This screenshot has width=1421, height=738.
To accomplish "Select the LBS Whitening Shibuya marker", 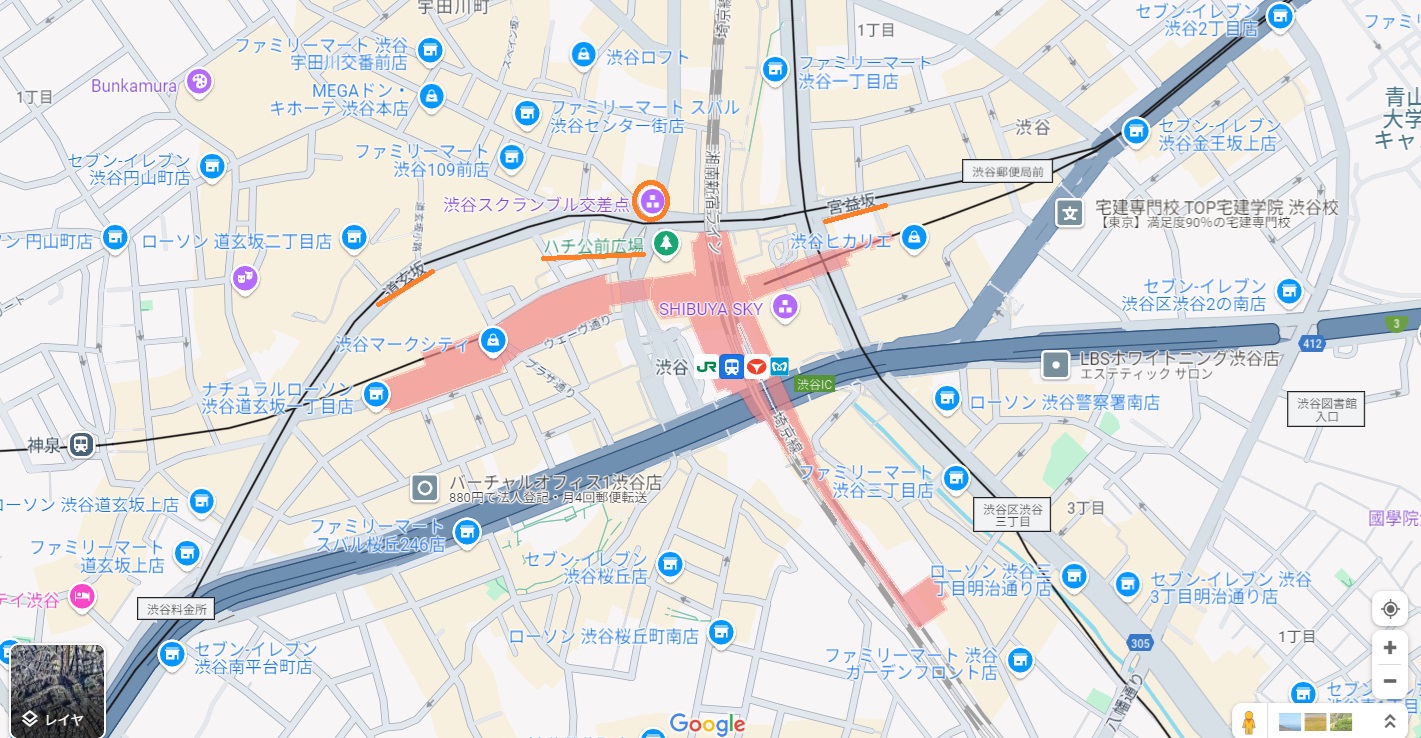I will (x=1055, y=366).
